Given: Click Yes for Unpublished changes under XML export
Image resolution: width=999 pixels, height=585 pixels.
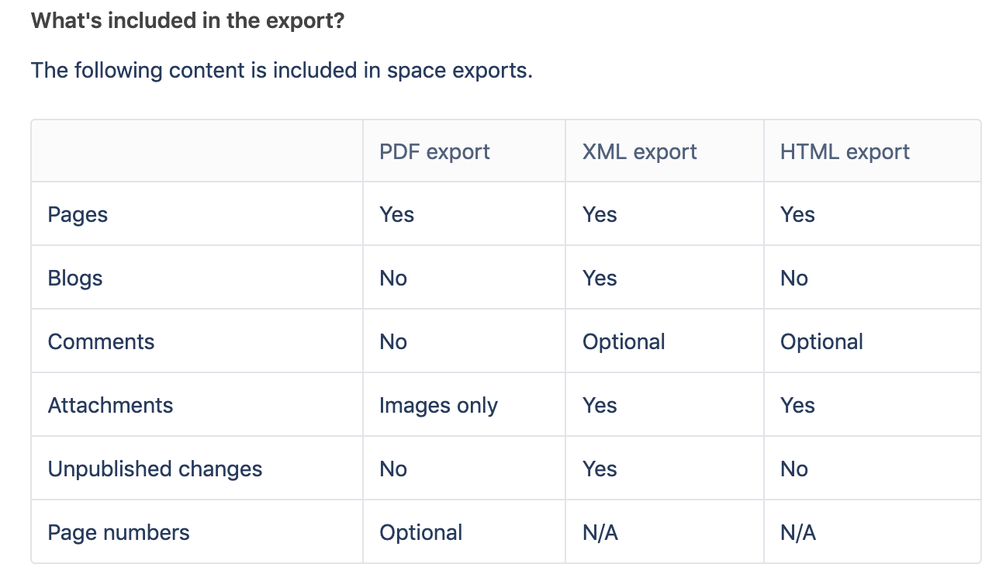Looking at the screenshot, I should (x=599, y=469).
